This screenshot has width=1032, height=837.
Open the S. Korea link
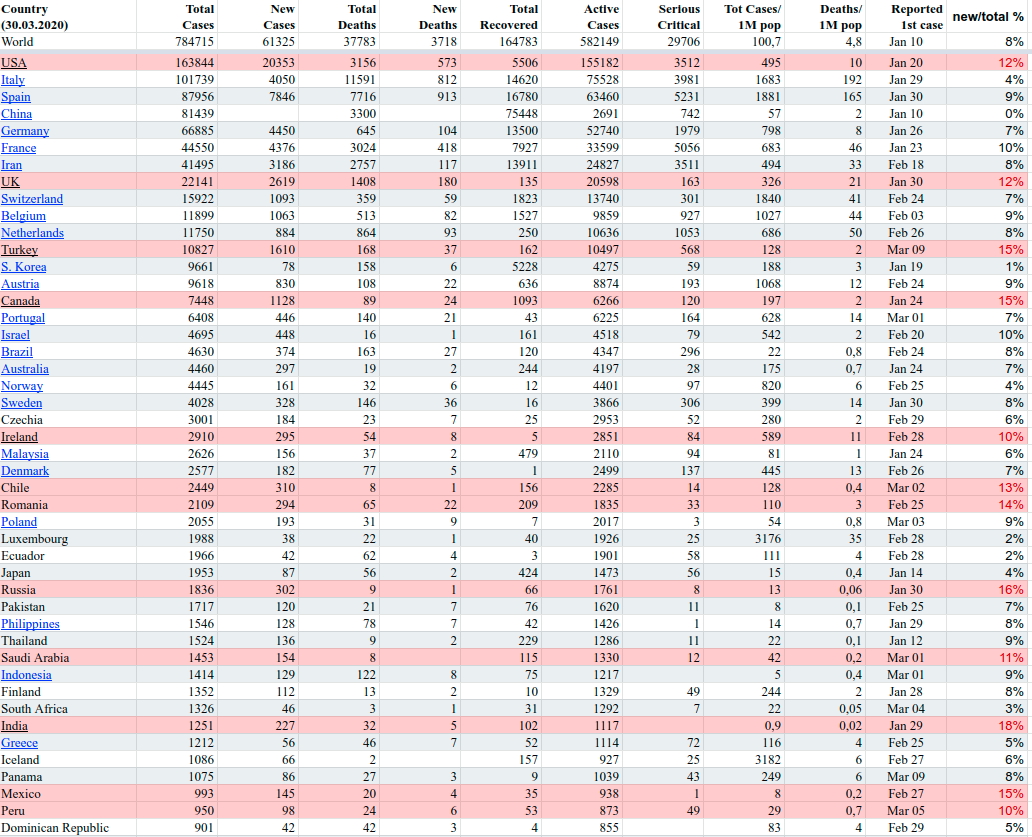pyautogui.click(x=23, y=267)
